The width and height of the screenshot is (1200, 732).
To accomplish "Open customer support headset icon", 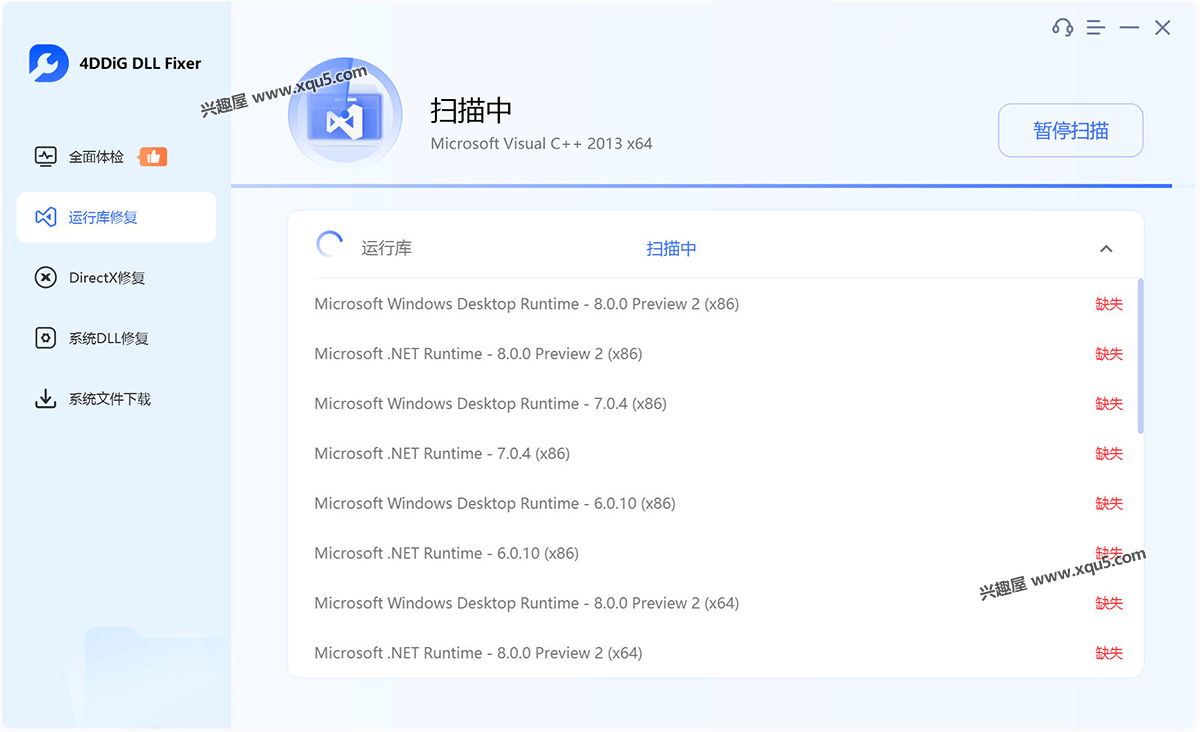I will click(1062, 28).
